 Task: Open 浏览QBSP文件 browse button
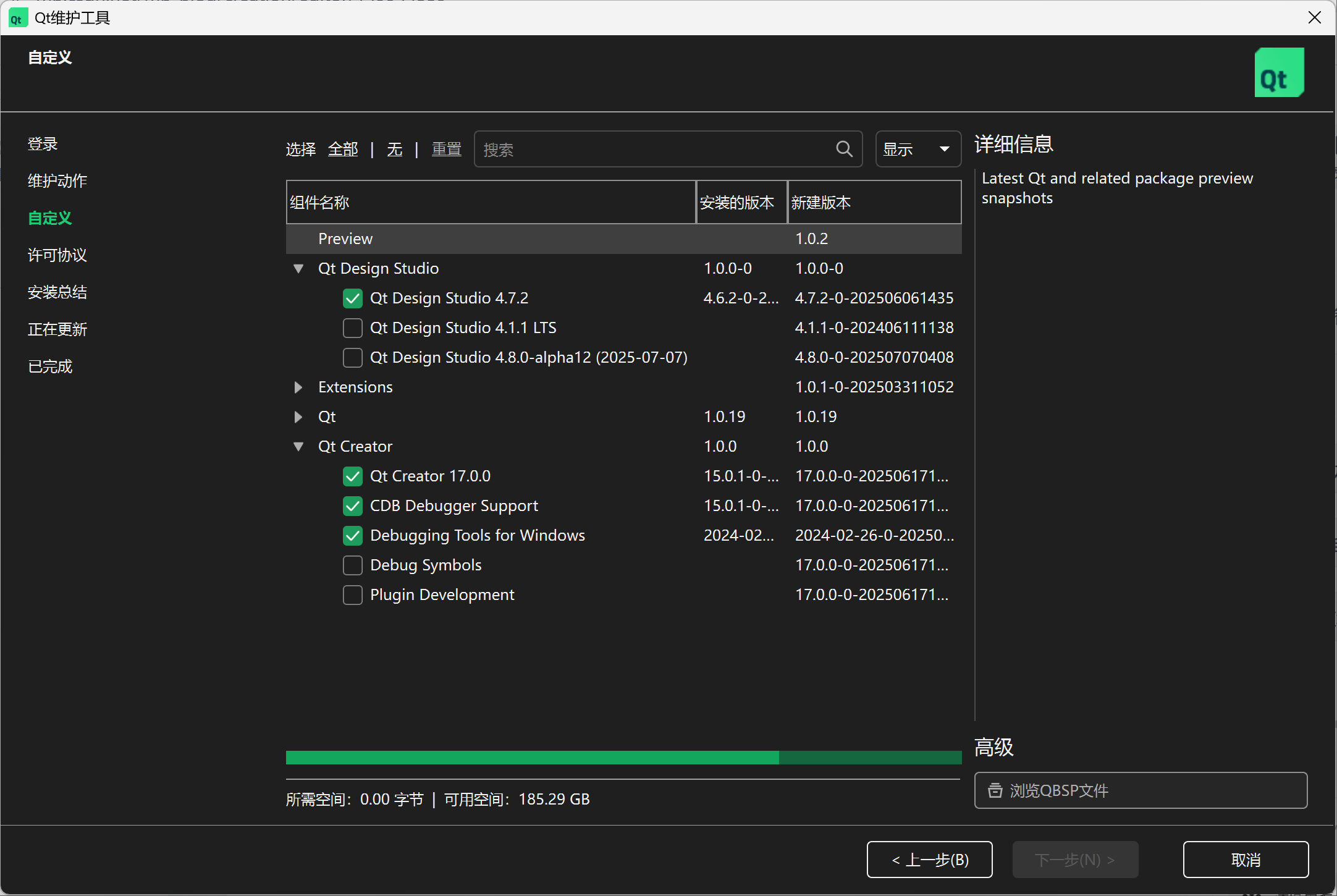pos(1141,790)
